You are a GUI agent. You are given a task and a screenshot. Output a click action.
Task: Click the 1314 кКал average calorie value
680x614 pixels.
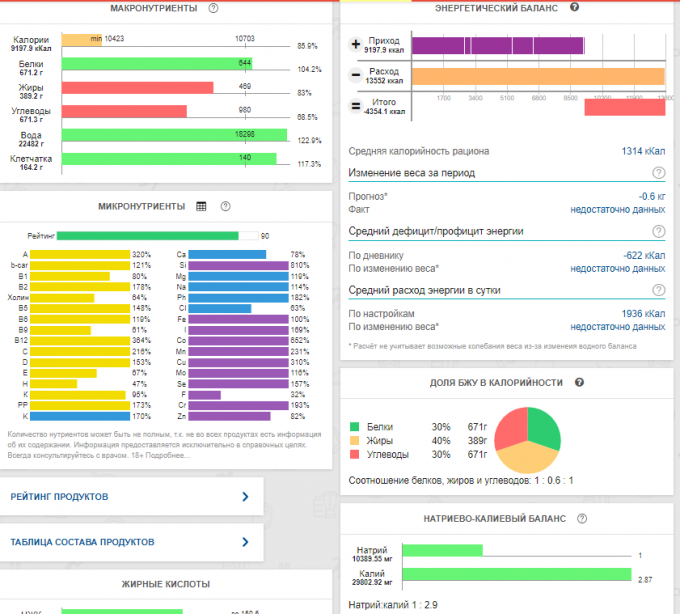pos(643,152)
